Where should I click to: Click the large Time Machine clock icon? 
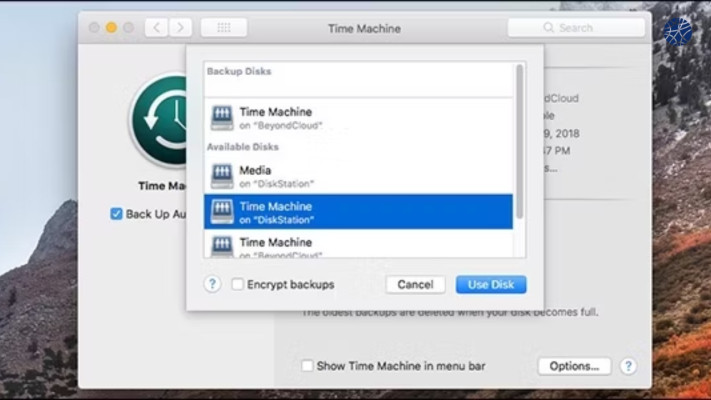[159, 121]
